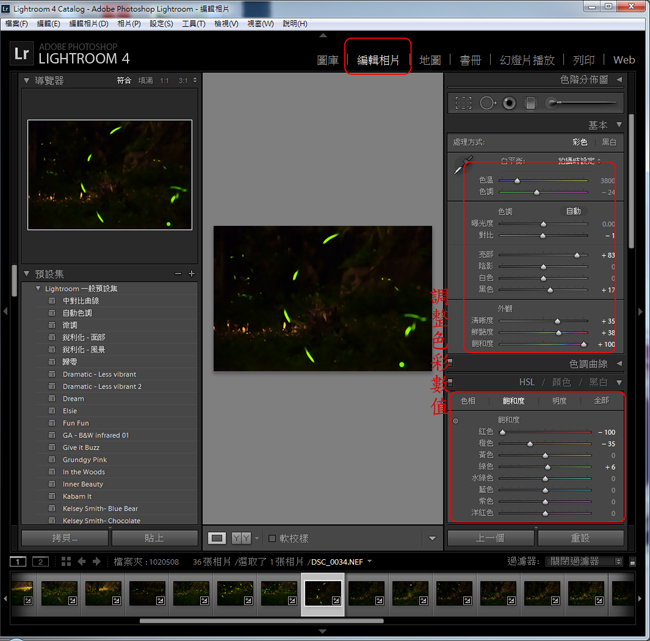Click the 上一個 button
The image size is (650, 641).
point(490,538)
